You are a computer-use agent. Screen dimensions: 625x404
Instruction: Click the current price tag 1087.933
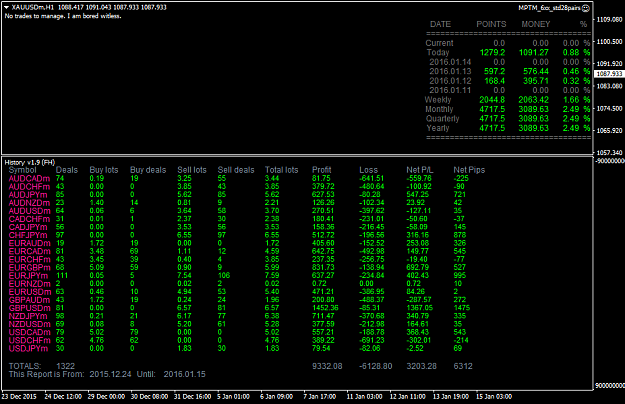[609, 74]
